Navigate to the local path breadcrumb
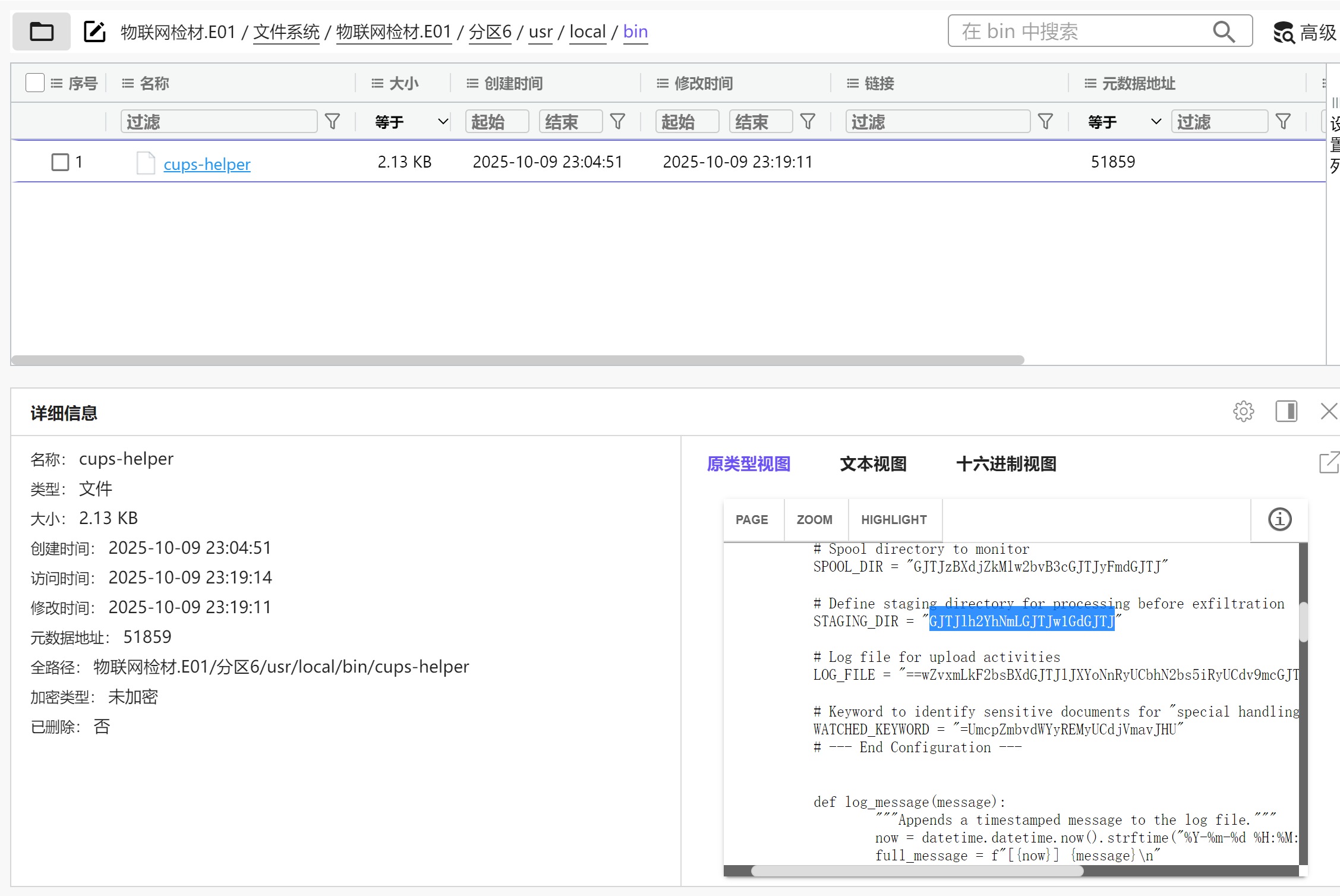The width and height of the screenshot is (1340, 896). point(587,31)
